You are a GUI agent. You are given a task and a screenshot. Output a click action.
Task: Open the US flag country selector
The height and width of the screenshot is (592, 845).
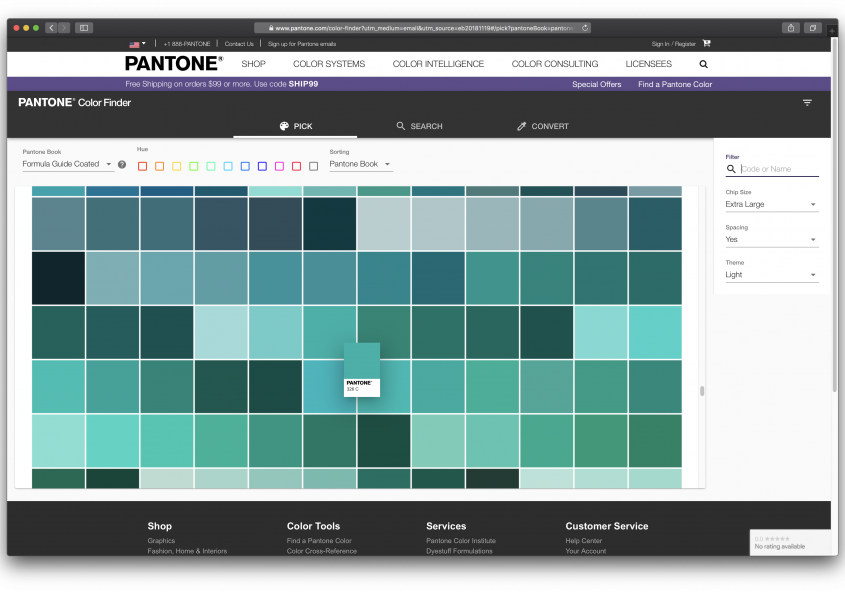pos(137,44)
